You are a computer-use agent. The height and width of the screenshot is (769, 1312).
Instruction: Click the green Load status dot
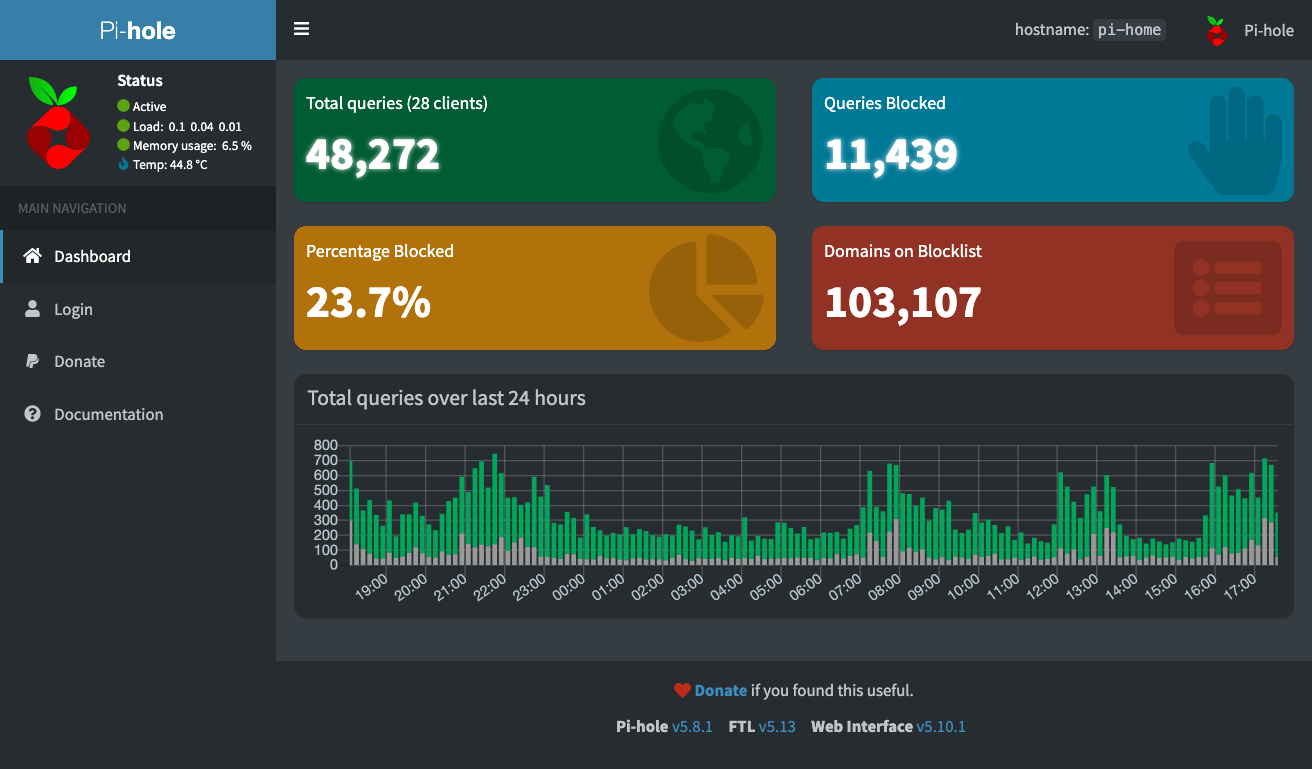coord(124,126)
